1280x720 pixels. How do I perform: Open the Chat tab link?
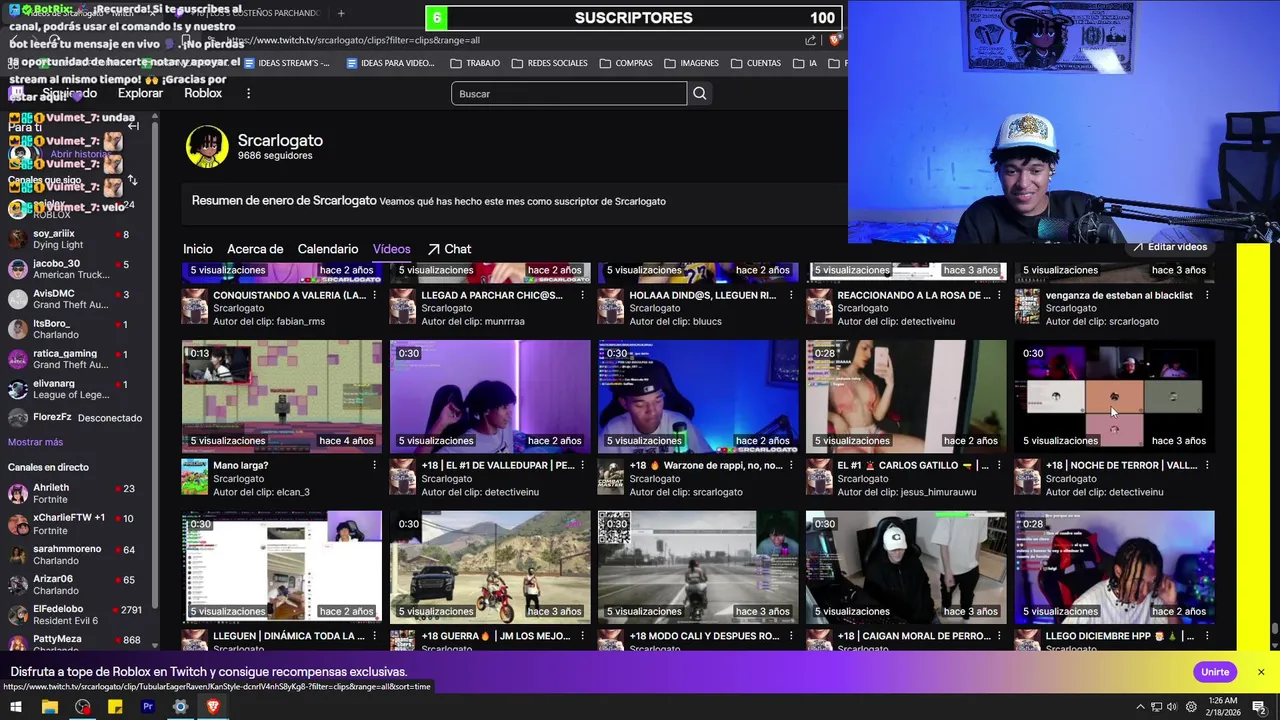(449, 249)
